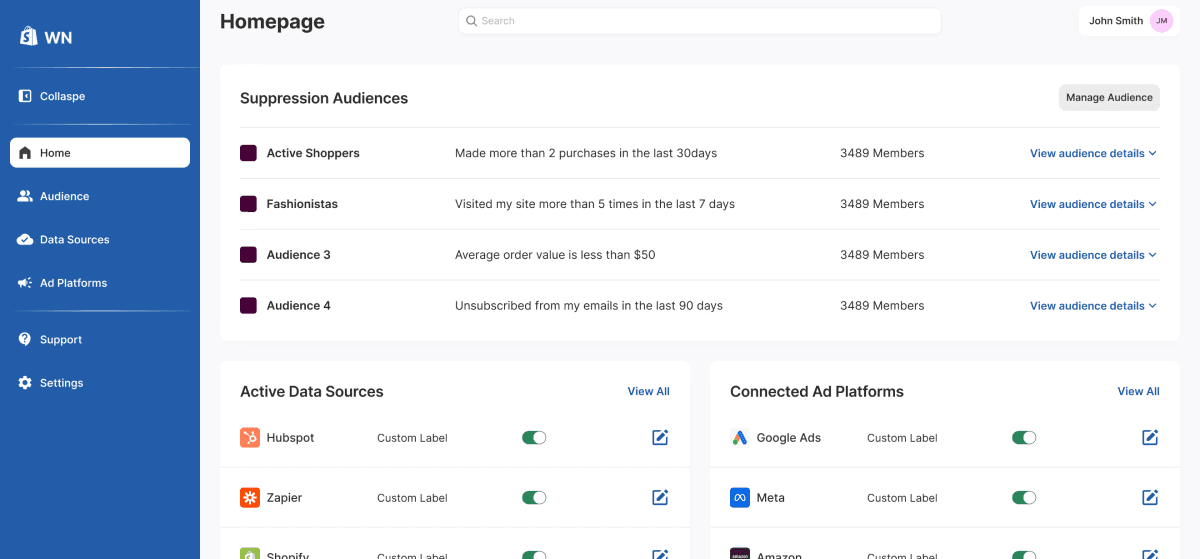Expand Audience 3 details
This screenshot has height=559, width=1200.
point(1093,255)
